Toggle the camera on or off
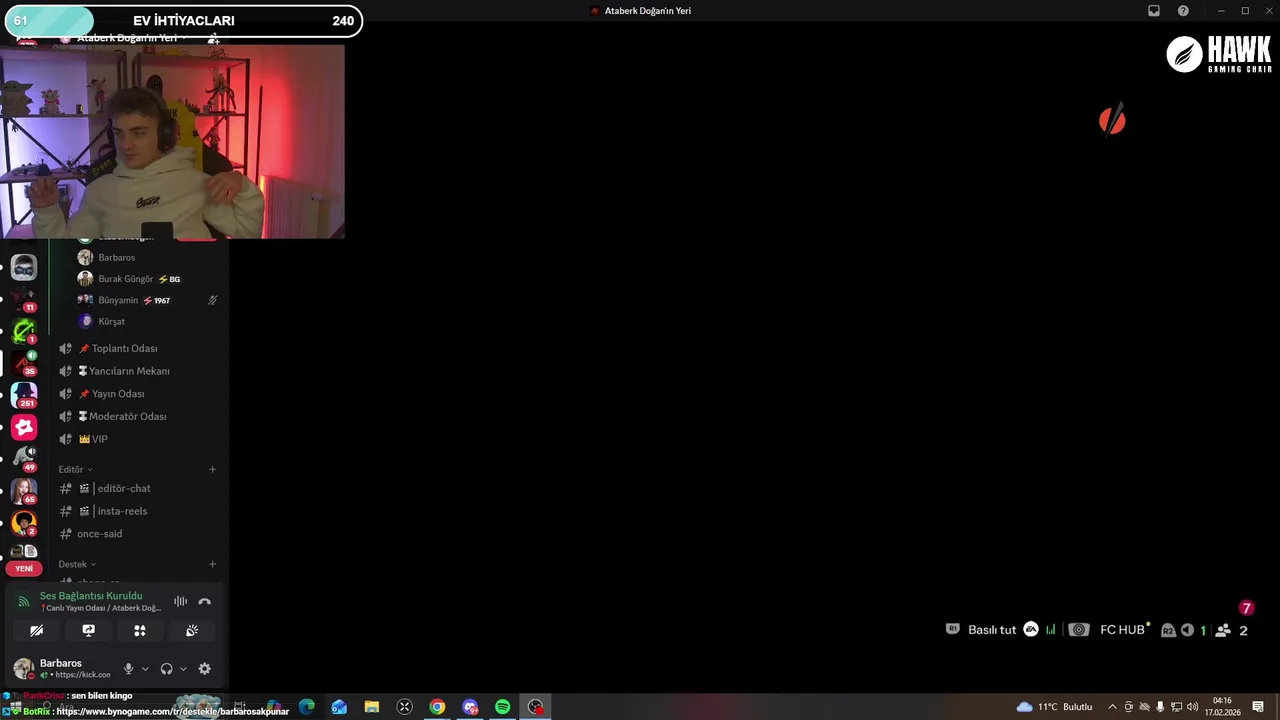Screen dimensions: 1280x720 pos(36,630)
